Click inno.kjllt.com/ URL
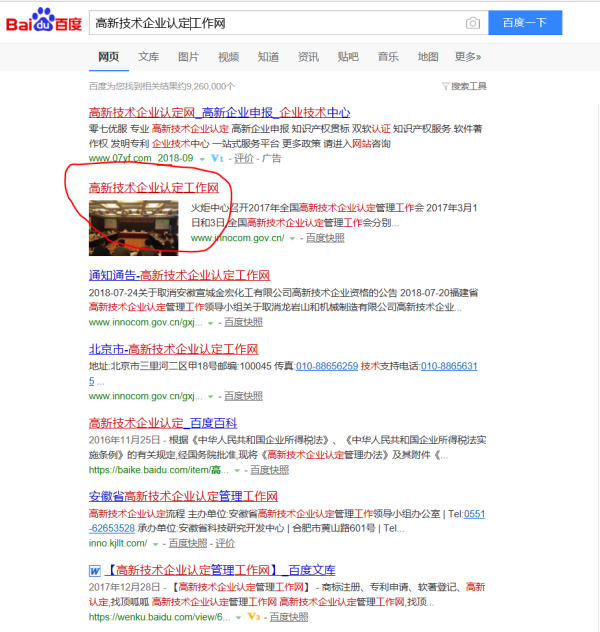This screenshot has height=632, width=600. 118,543
